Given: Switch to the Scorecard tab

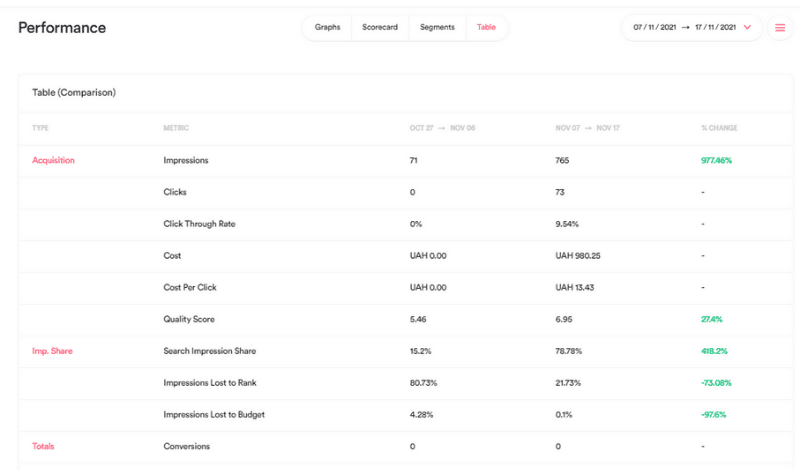Looking at the screenshot, I should point(380,28).
